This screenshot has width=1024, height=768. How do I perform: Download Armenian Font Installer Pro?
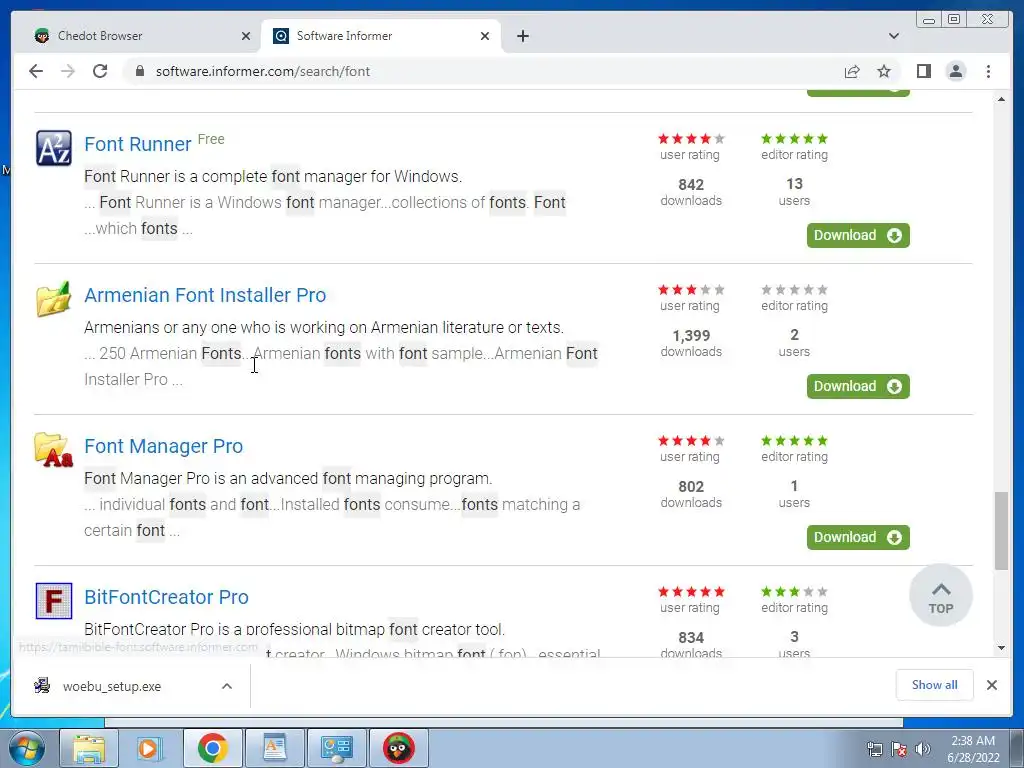(x=857, y=386)
